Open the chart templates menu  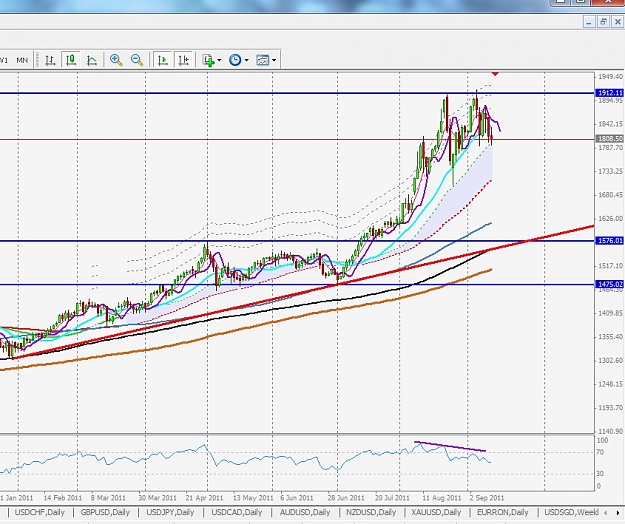(x=263, y=60)
